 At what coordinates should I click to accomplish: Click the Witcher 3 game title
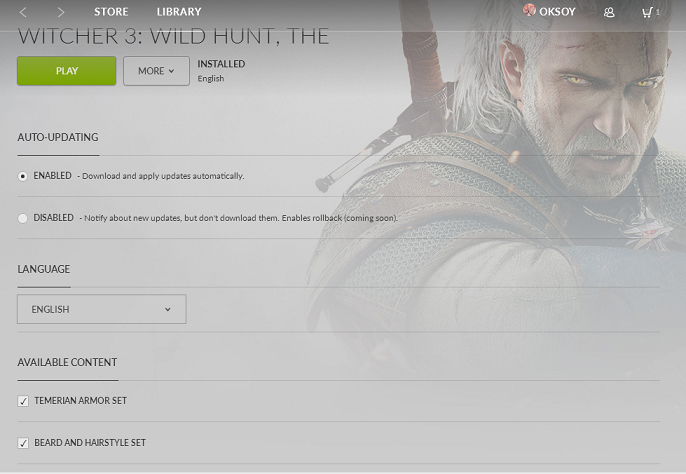[x=173, y=36]
